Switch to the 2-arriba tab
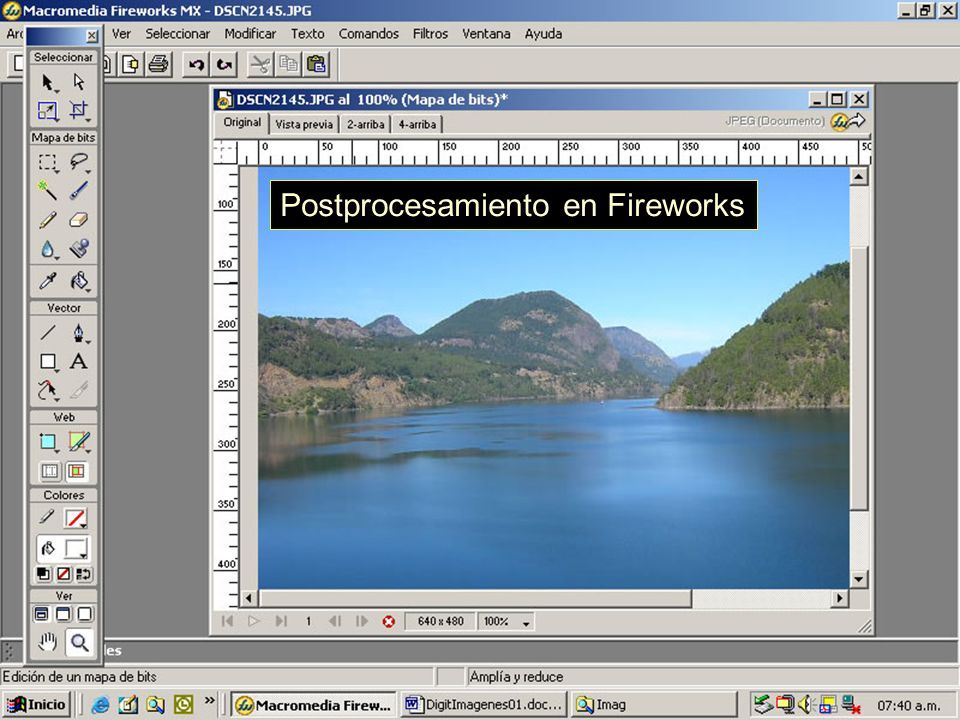 pyautogui.click(x=366, y=124)
